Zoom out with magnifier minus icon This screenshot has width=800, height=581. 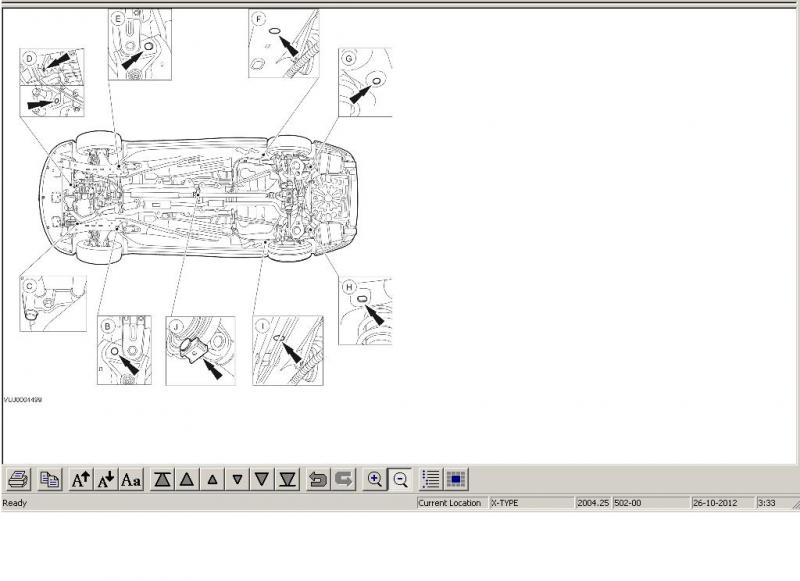(400, 480)
